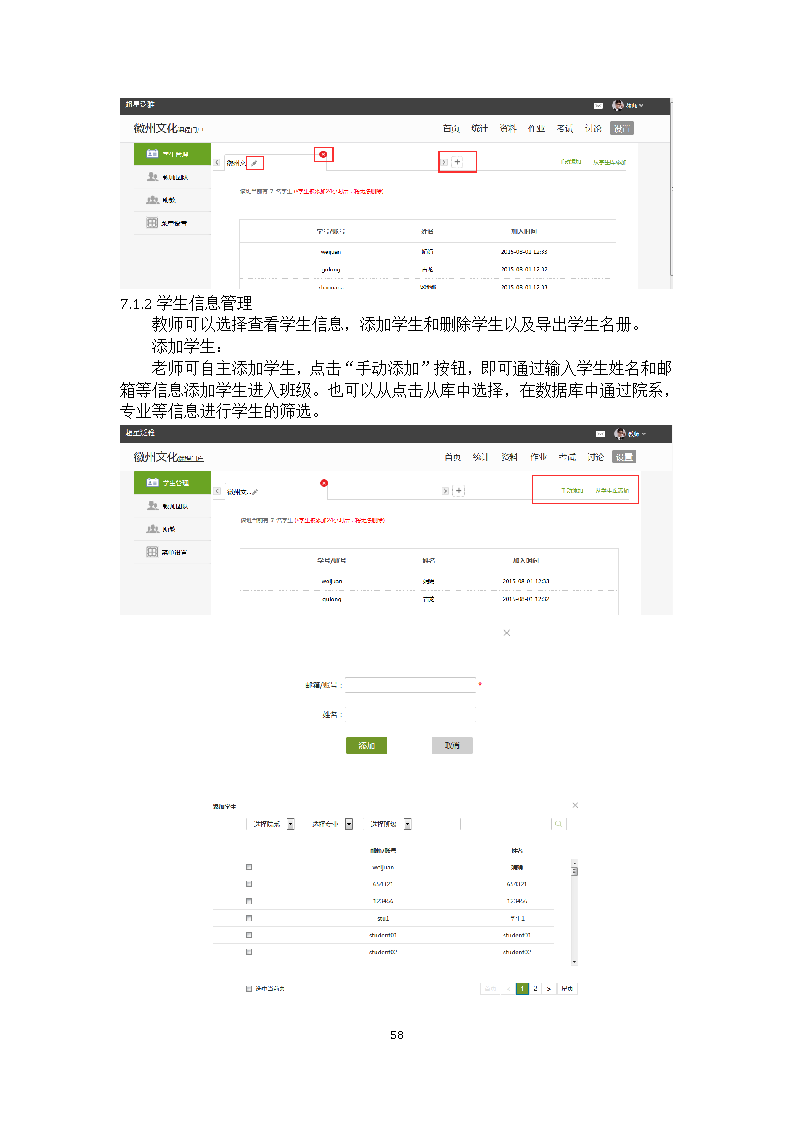Image resolution: width=793 pixels, height=1122 pixels.
Task: Open 考试 tab in second screenshot
Action: 568,457
